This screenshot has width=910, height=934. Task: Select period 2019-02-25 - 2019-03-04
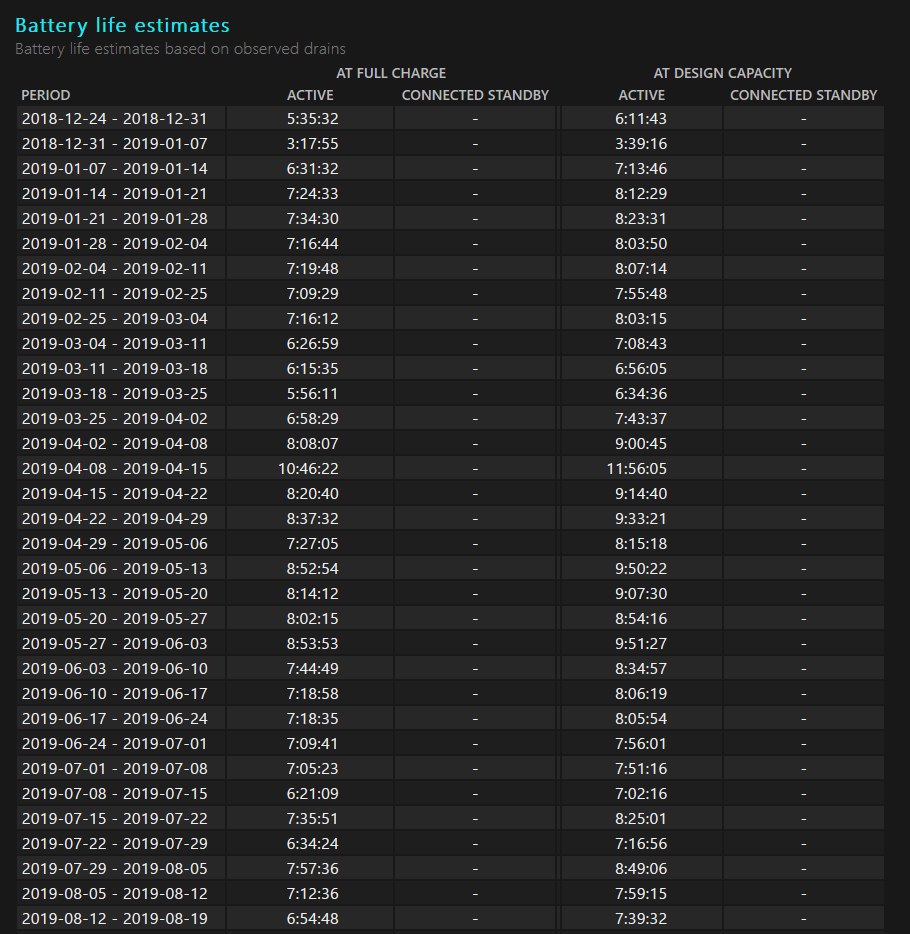coord(114,319)
